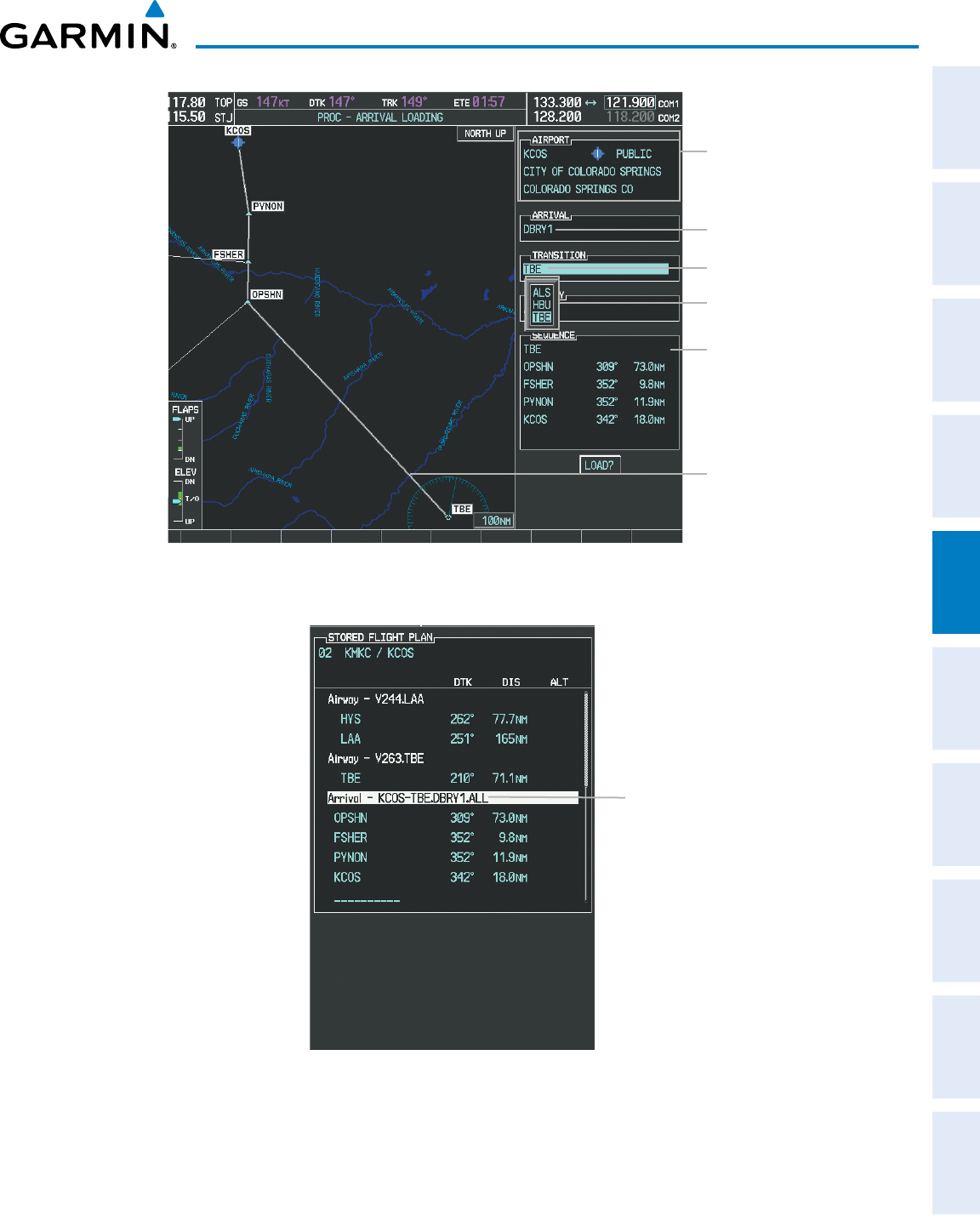Screen dimensions: 980x1215
Task: Click the DIS column header
Action: pyautogui.click(x=511, y=682)
